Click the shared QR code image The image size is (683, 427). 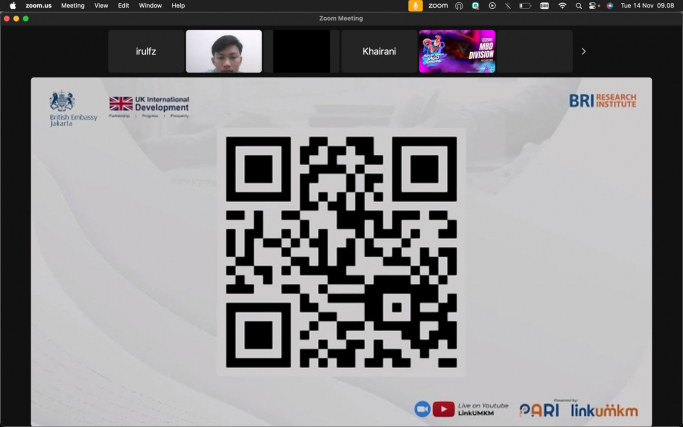341,252
